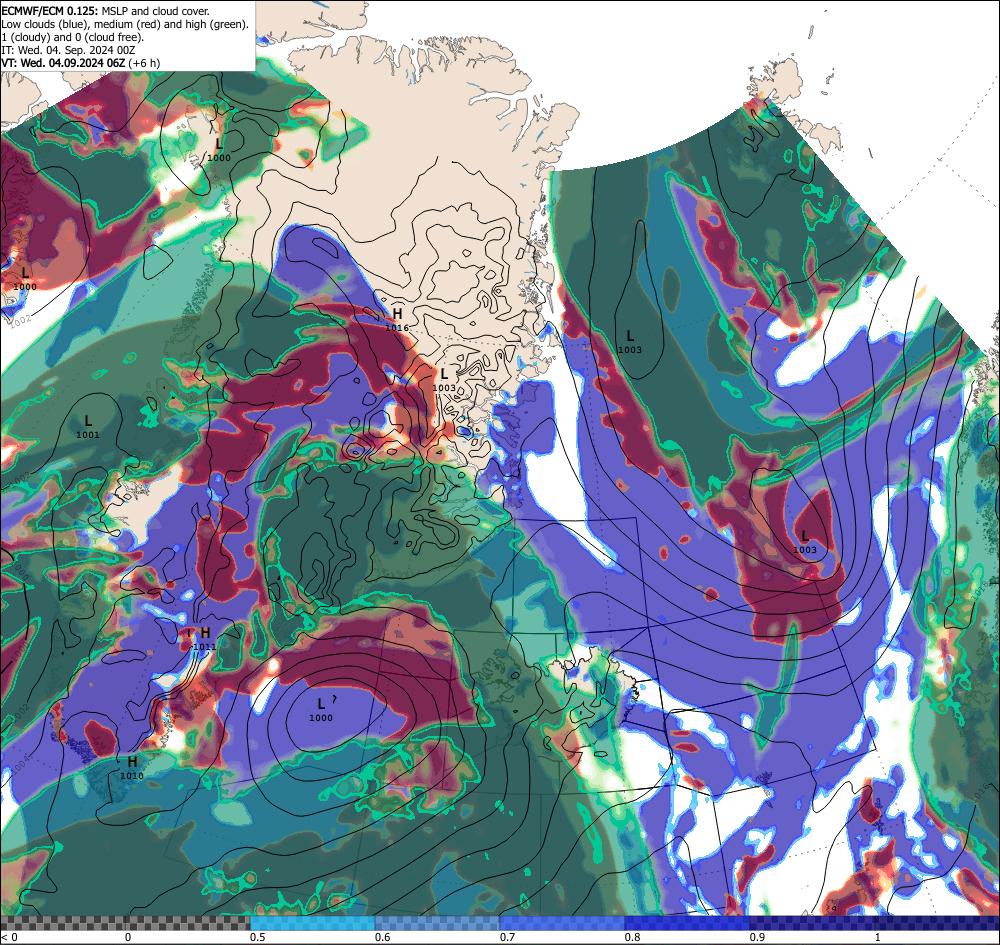Select the 'H 1010' high pressure label
1000x945 pixels.
point(132,767)
